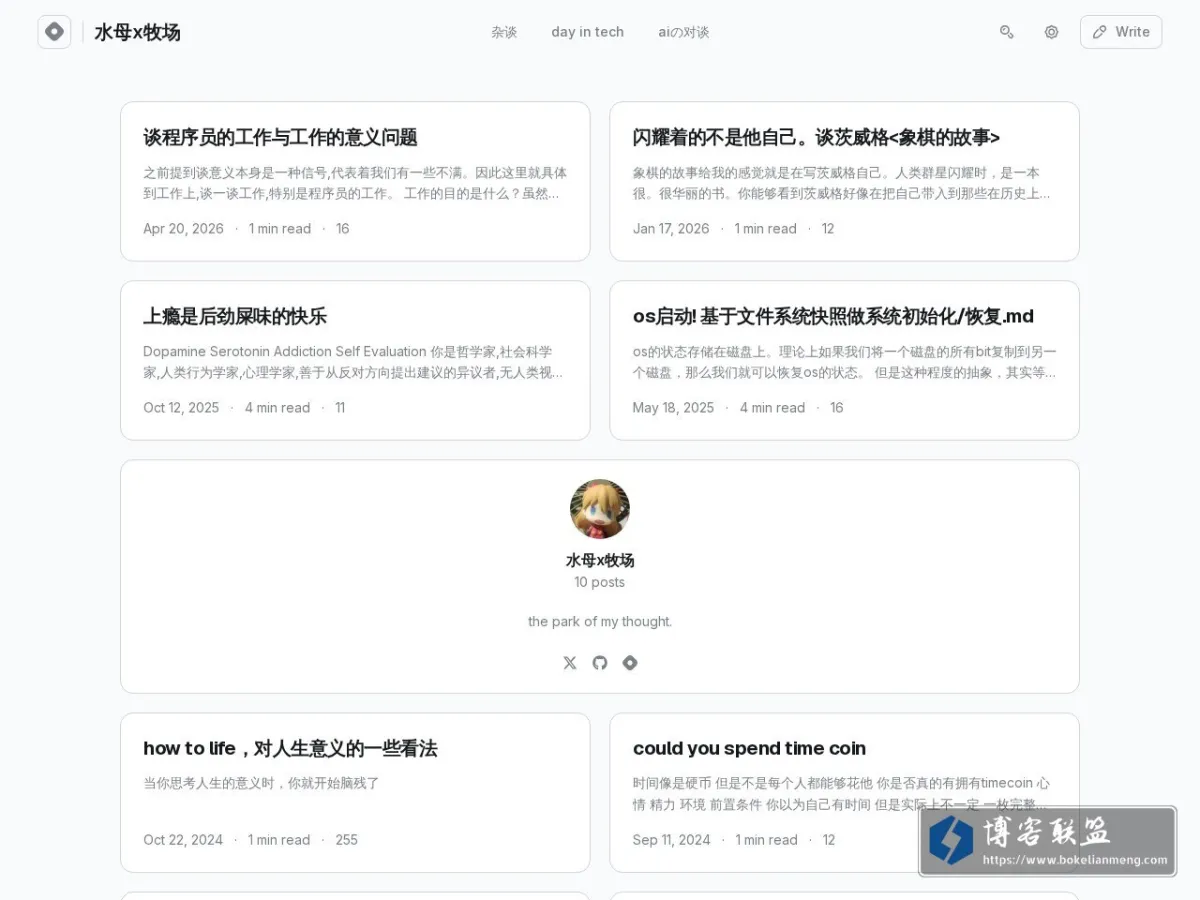Screen dimensions: 1200x900
Task: Click the site logo icon in header
Action: pyautogui.click(x=54, y=32)
